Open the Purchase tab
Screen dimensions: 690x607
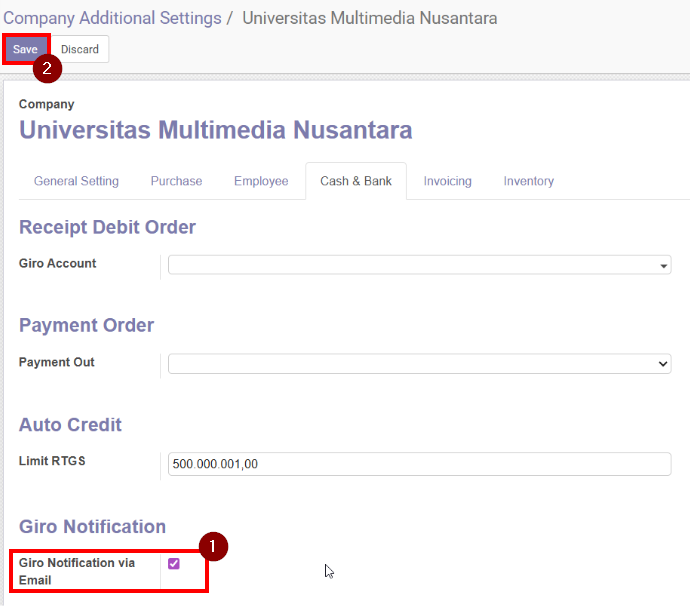pyautogui.click(x=176, y=181)
